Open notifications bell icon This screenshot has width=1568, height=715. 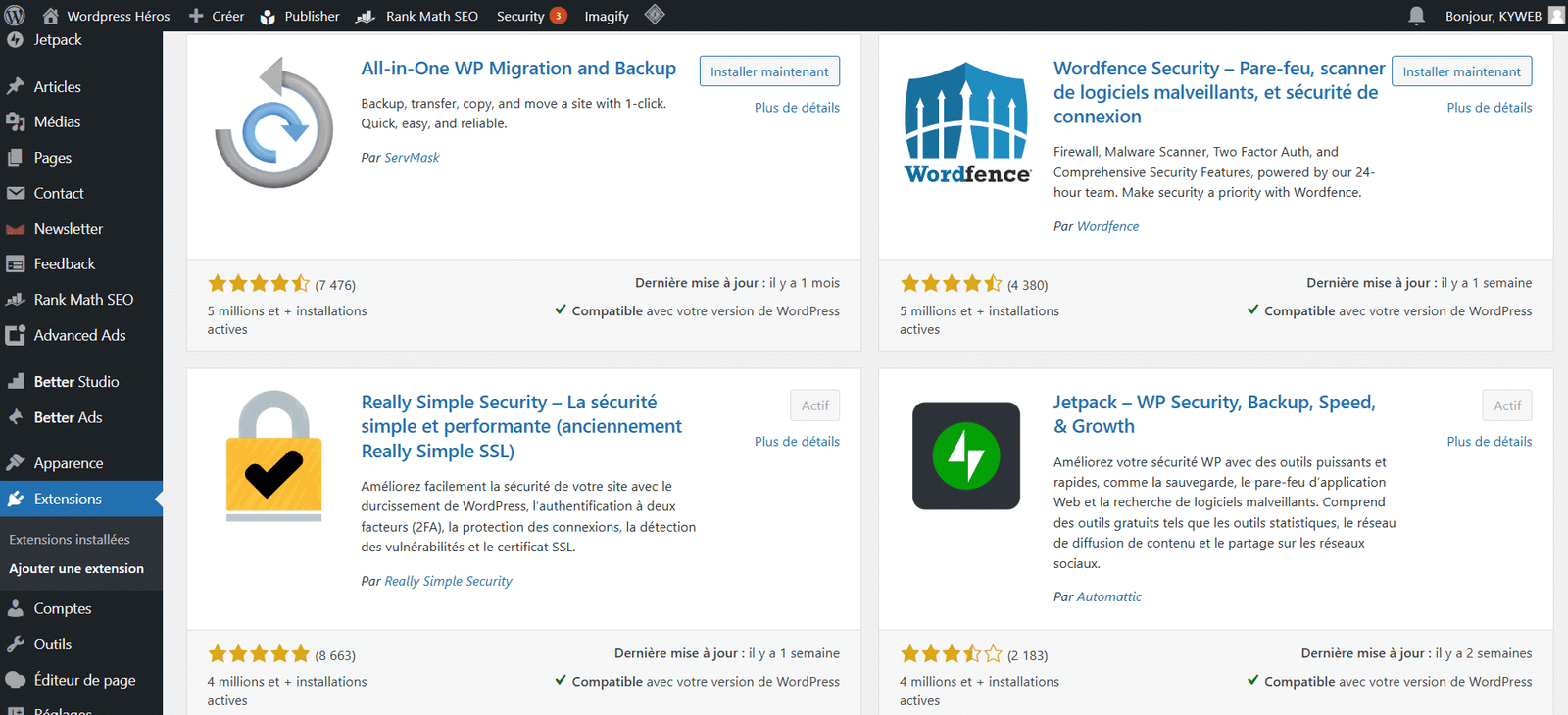tap(1416, 16)
